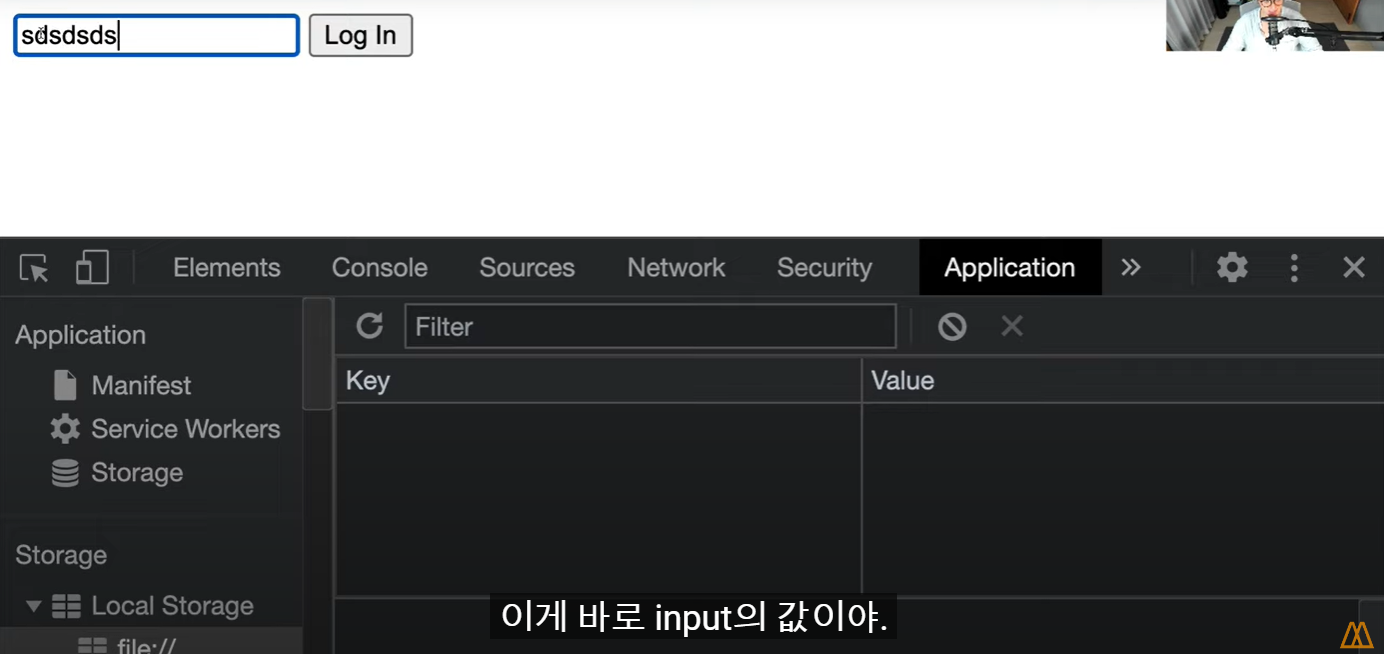The height and width of the screenshot is (654, 1384).
Task: Switch to the Console tab
Action: pos(380,268)
